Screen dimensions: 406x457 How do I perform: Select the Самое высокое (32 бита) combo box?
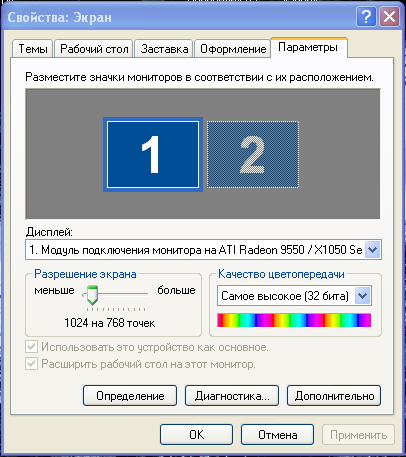point(294,296)
